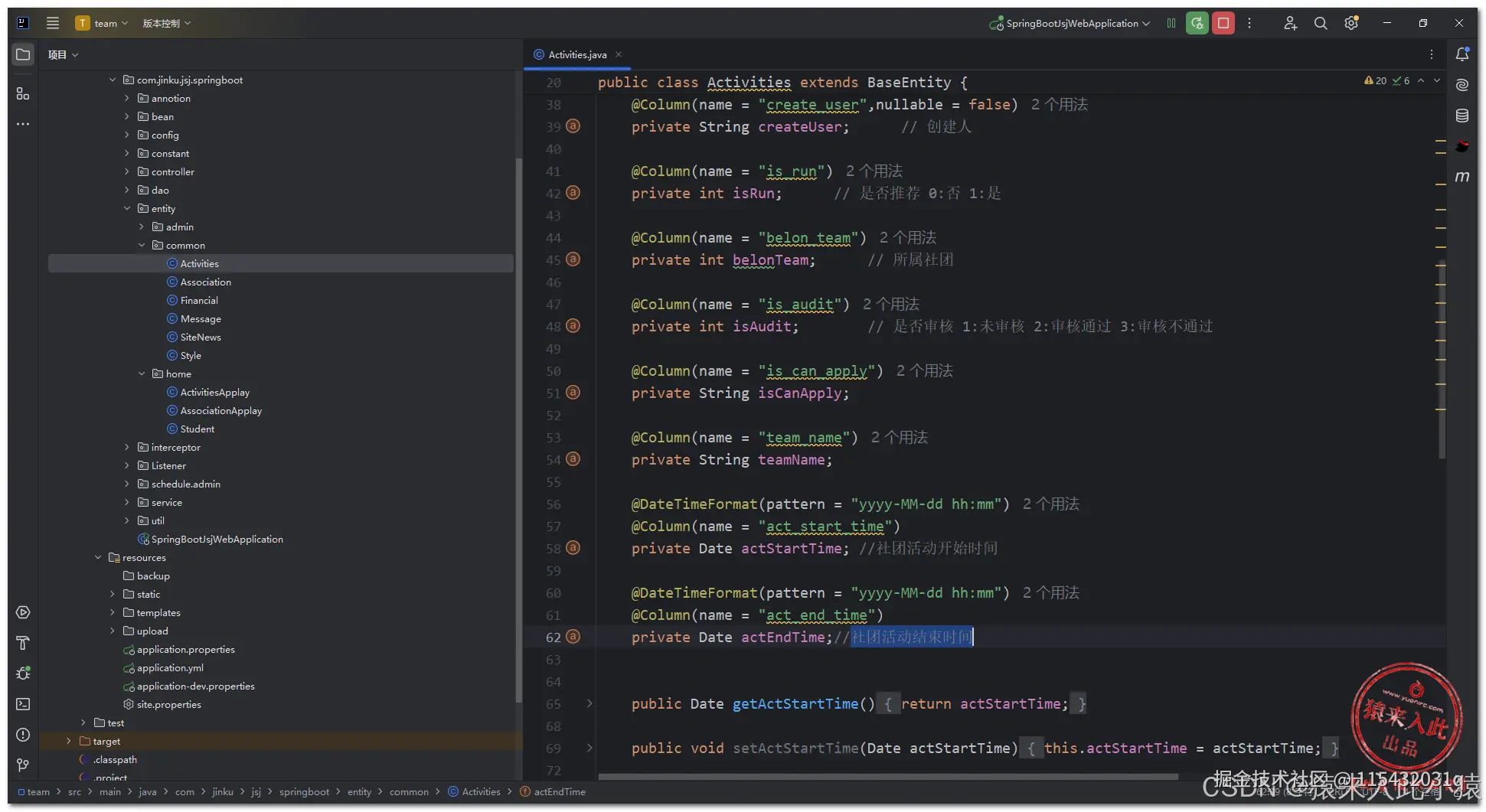Open the Database tool window
Viewport: 1486px width, 812px height.
point(1462,116)
